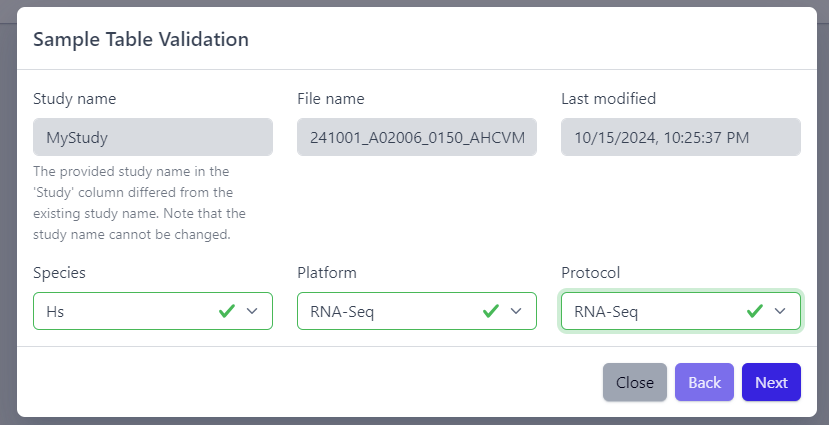Click the 'RNA-Seq' value under Protocol
This screenshot has height=425, width=829.
(x=606, y=311)
